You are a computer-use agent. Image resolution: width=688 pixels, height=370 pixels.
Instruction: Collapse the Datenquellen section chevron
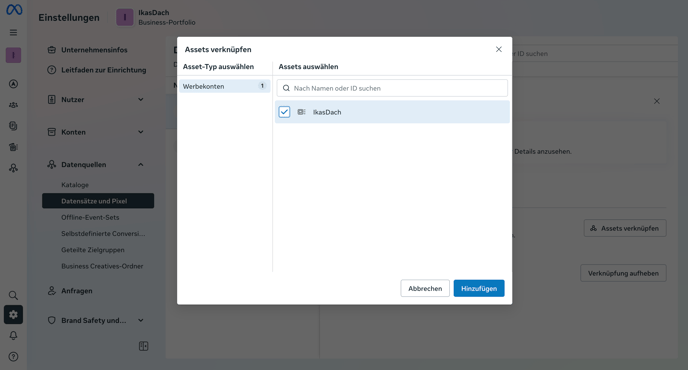pyautogui.click(x=141, y=165)
